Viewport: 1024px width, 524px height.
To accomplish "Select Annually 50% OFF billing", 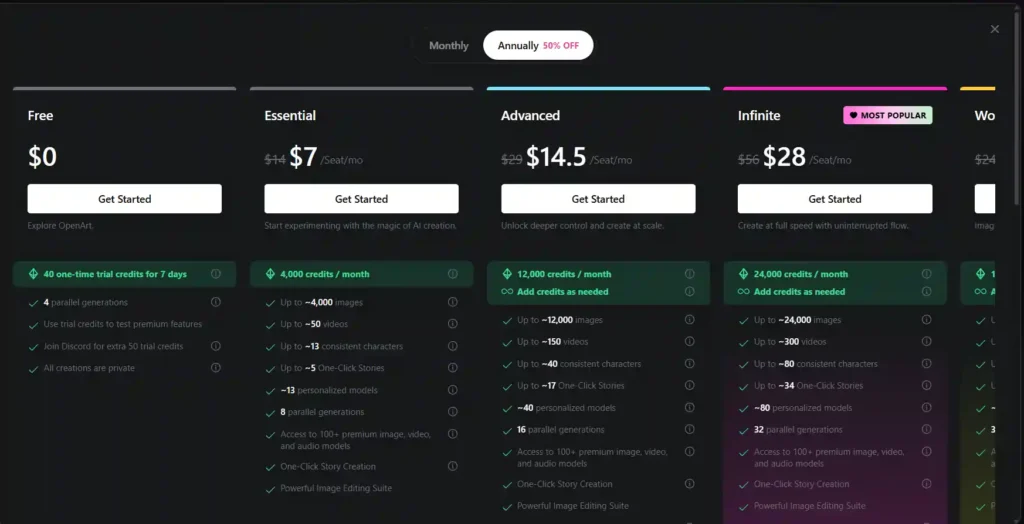I will pyautogui.click(x=538, y=46).
